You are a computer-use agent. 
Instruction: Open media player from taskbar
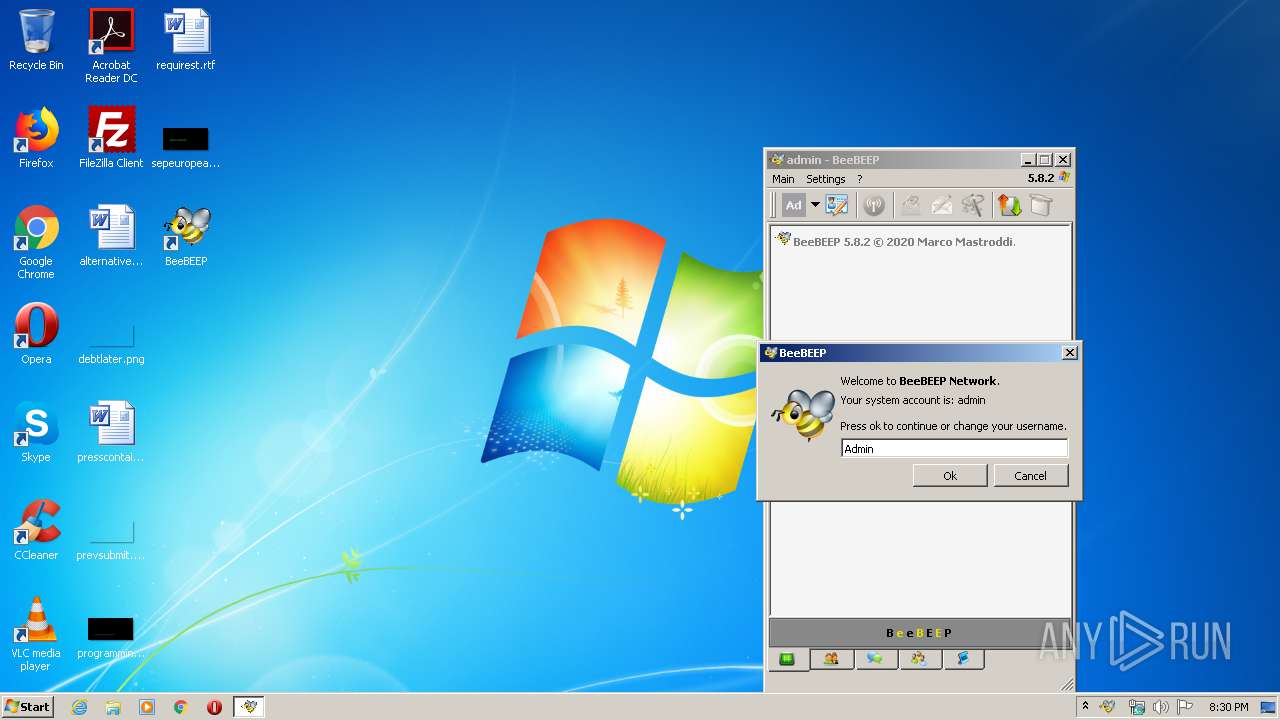coord(147,707)
